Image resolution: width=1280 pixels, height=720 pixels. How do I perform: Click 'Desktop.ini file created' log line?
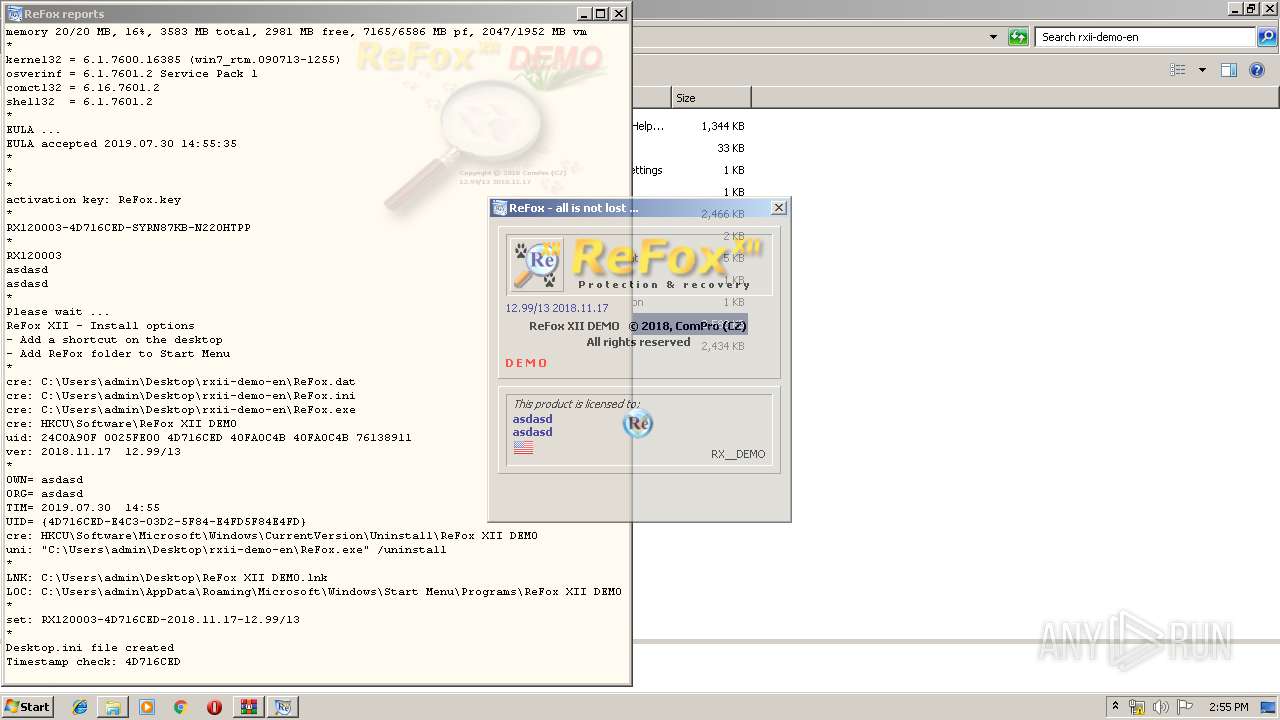pos(90,647)
